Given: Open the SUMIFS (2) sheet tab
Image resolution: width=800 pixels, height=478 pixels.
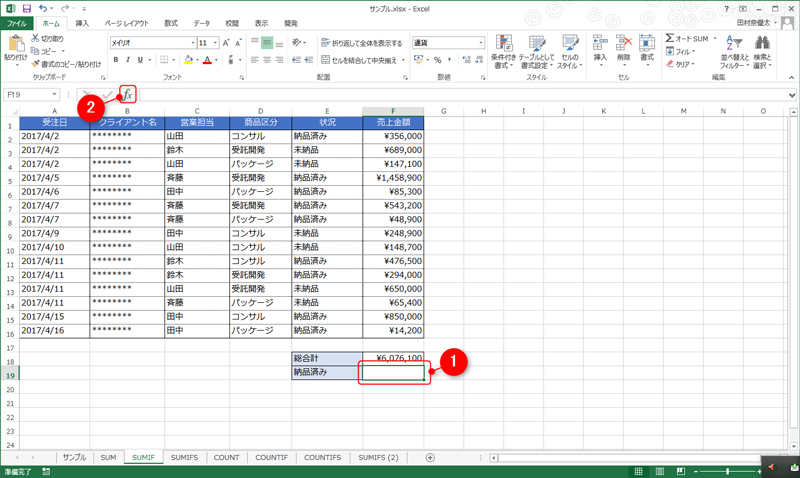Looking at the screenshot, I should [378, 458].
